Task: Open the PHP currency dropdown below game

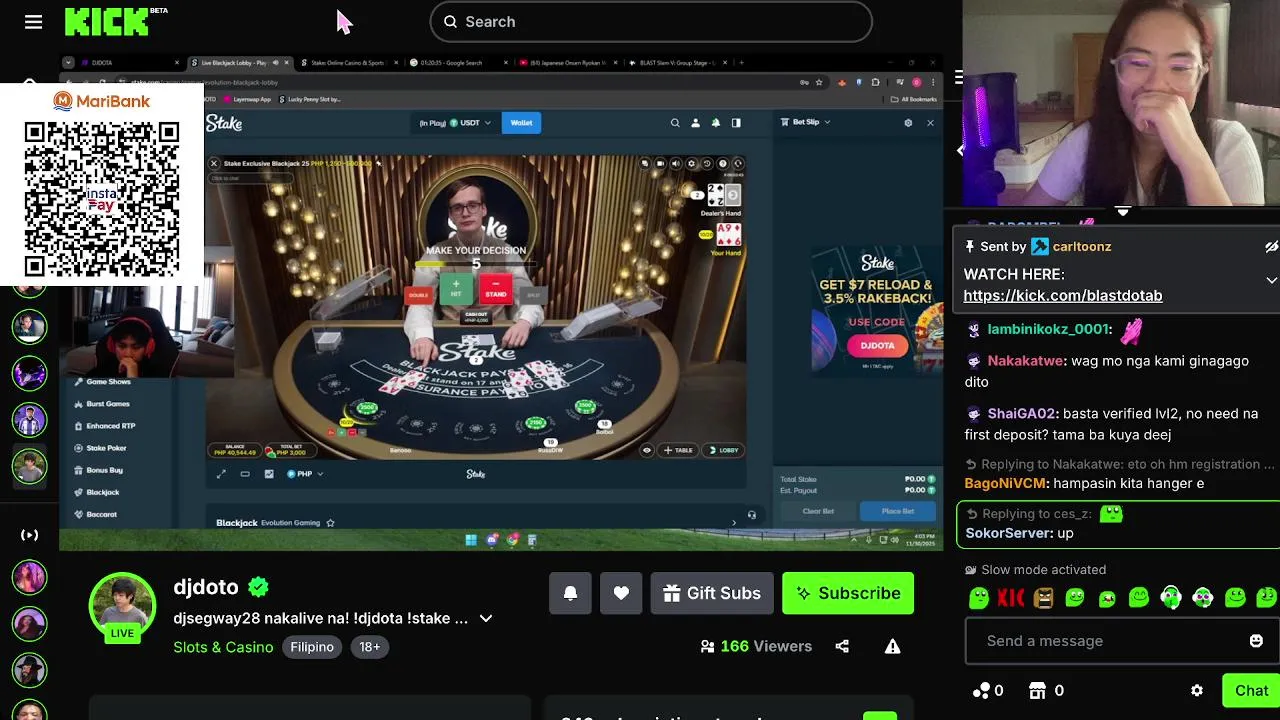Action: pos(305,474)
